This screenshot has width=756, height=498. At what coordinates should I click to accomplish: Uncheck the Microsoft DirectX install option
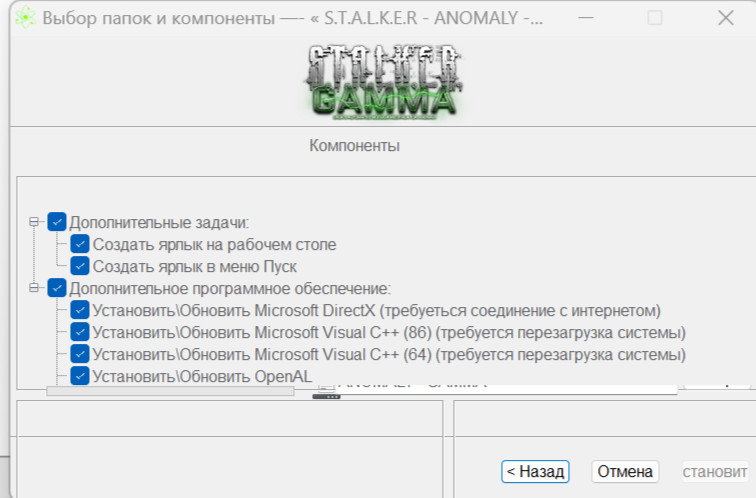coord(80,310)
